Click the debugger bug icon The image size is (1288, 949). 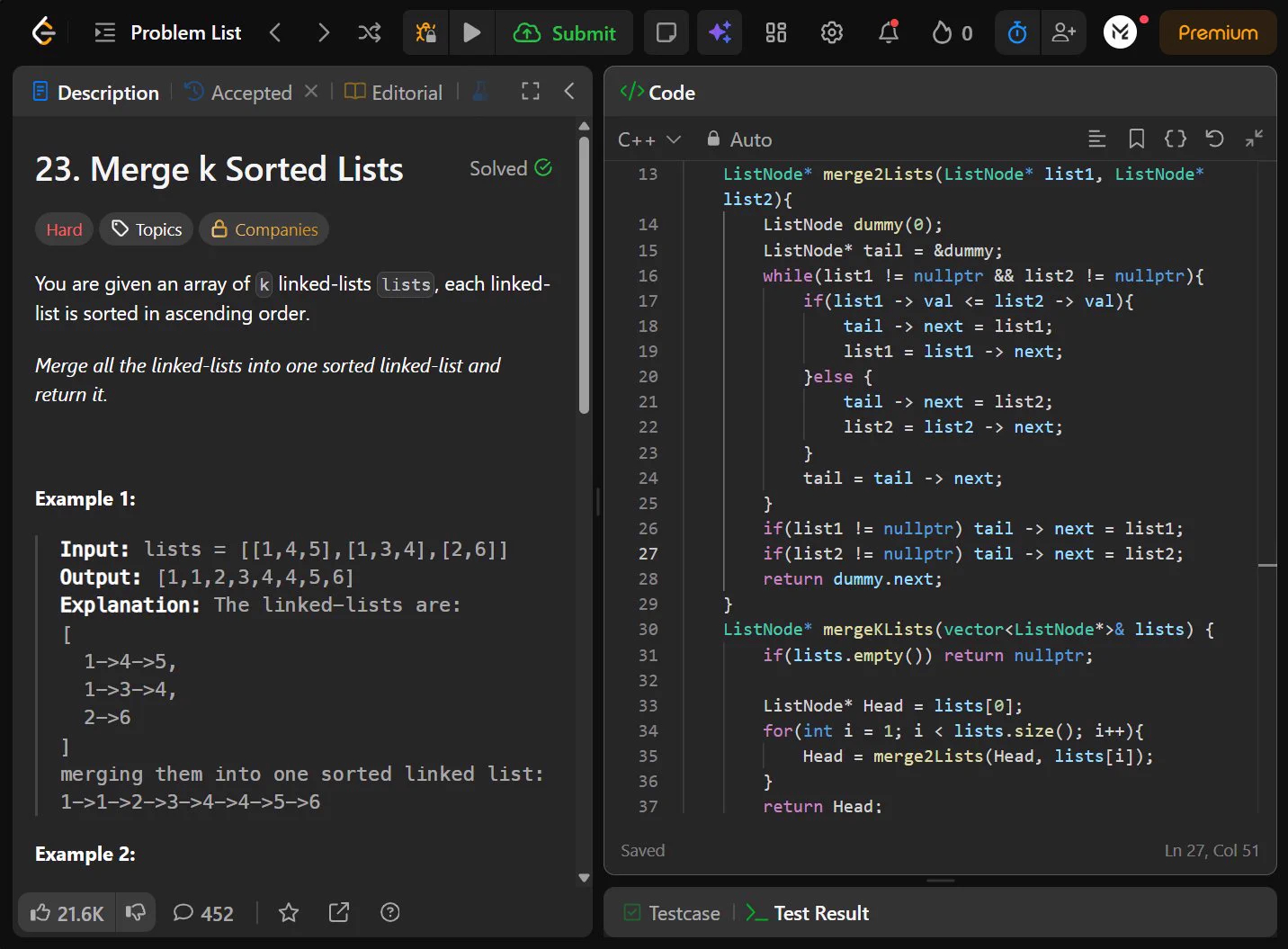click(425, 33)
